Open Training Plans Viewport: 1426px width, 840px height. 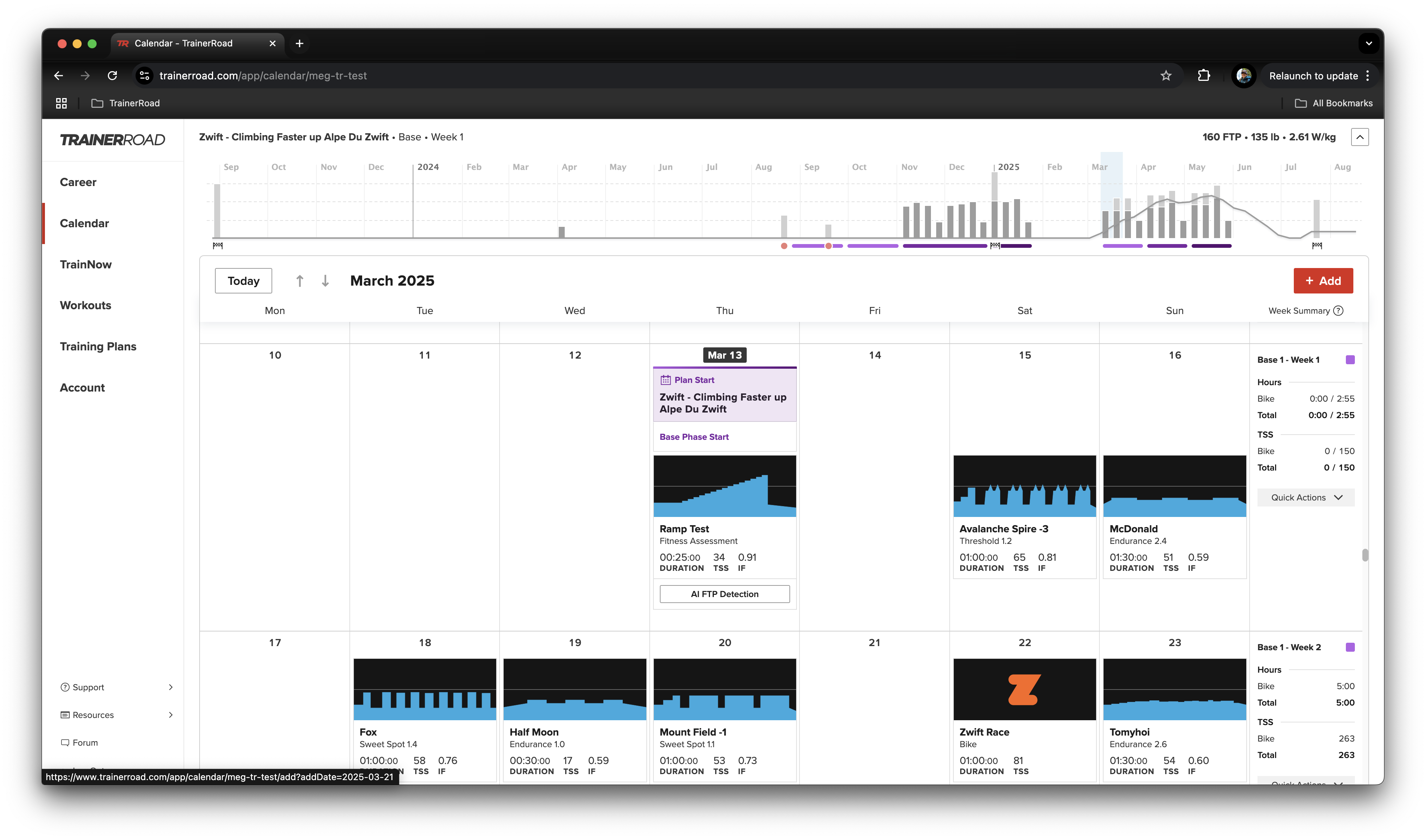click(x=98, y=346)
